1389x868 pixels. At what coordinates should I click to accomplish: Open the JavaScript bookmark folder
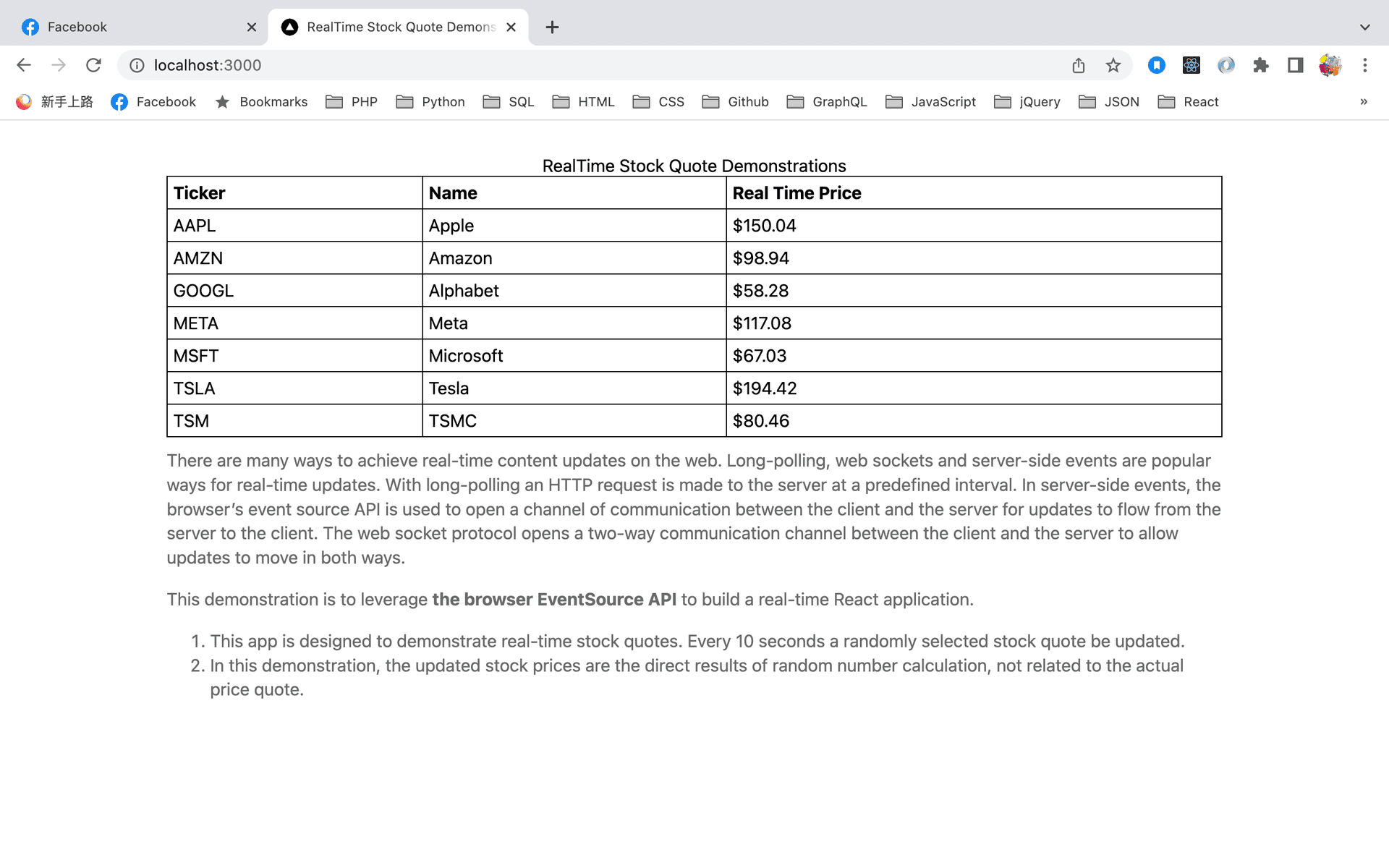pos(930,102)
